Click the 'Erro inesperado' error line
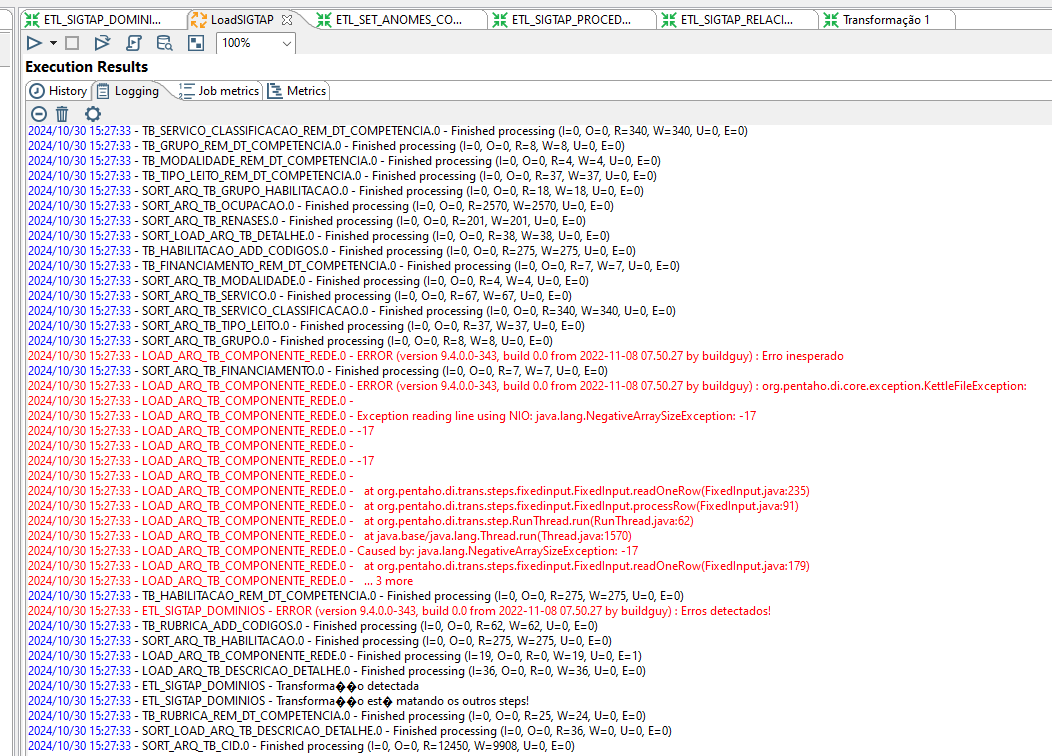This screenshot has width=1052, height=756. click(x=435, y=356)
